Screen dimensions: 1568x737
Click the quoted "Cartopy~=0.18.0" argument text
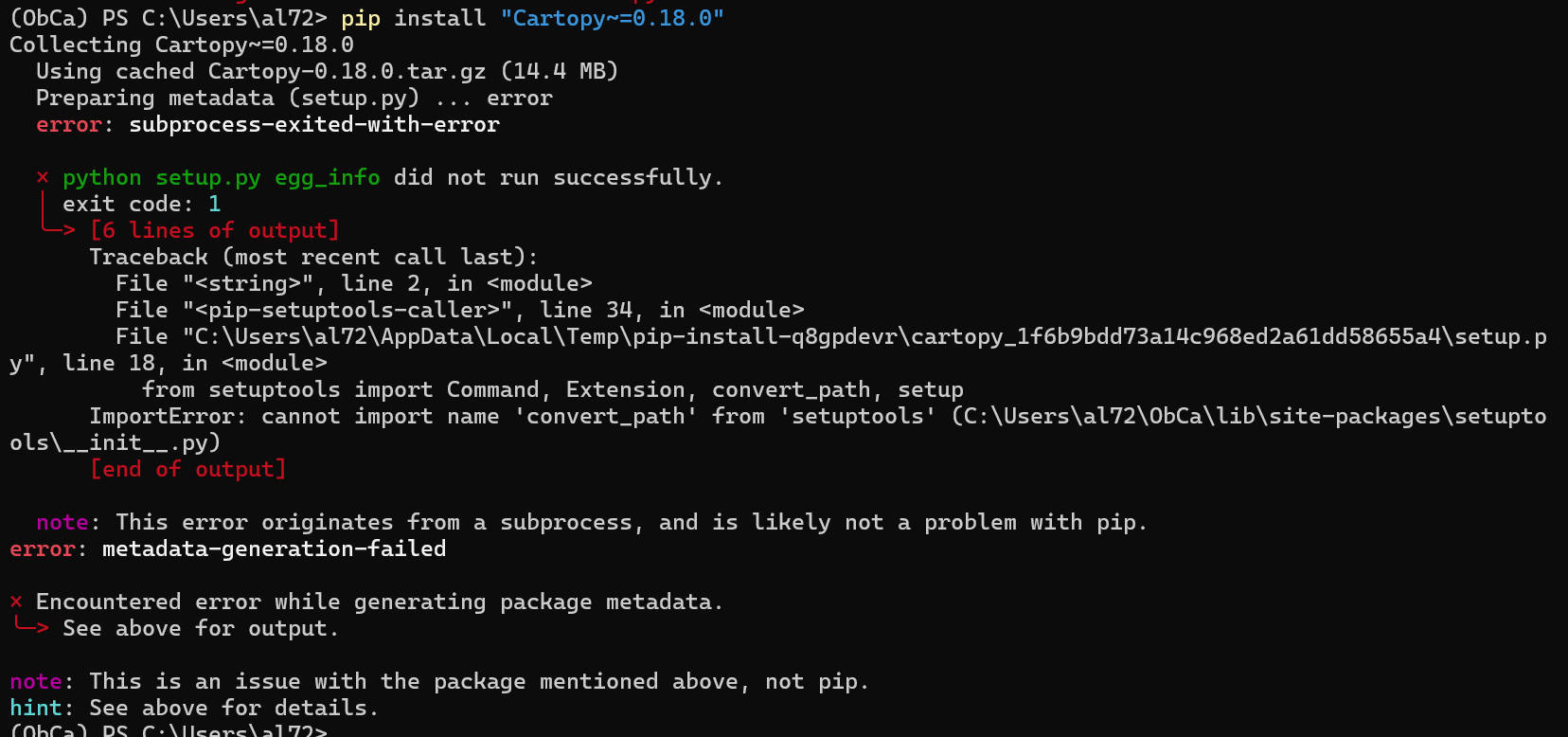(613, 19)
